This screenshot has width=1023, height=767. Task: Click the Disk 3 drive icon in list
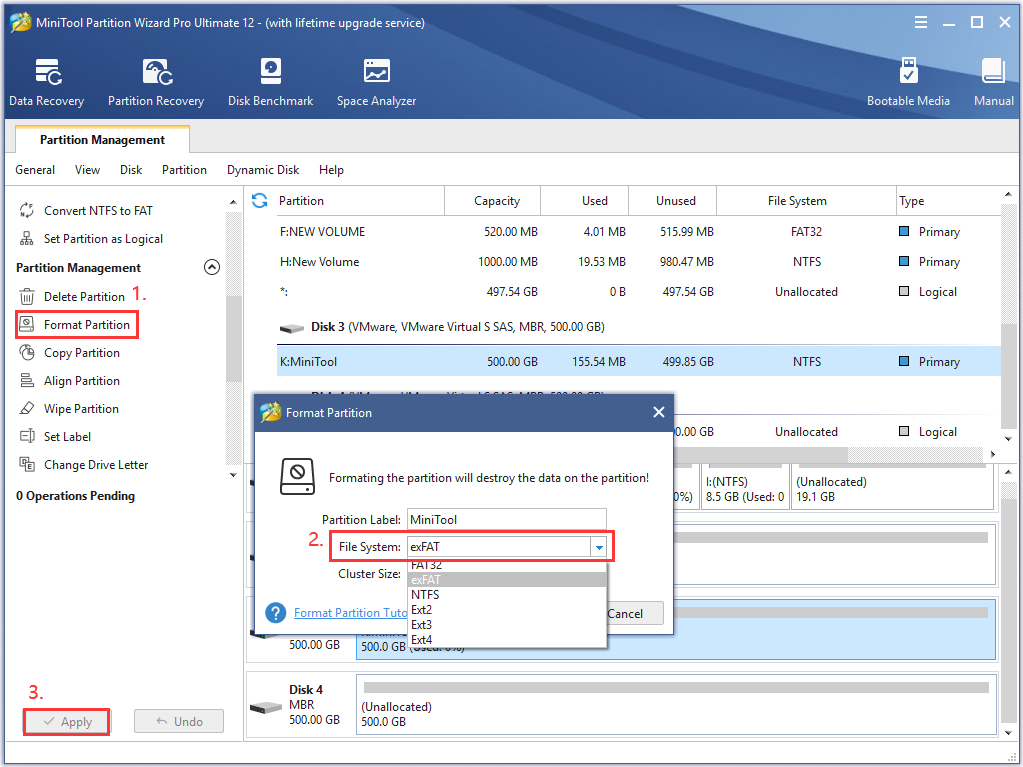point(292,327)
